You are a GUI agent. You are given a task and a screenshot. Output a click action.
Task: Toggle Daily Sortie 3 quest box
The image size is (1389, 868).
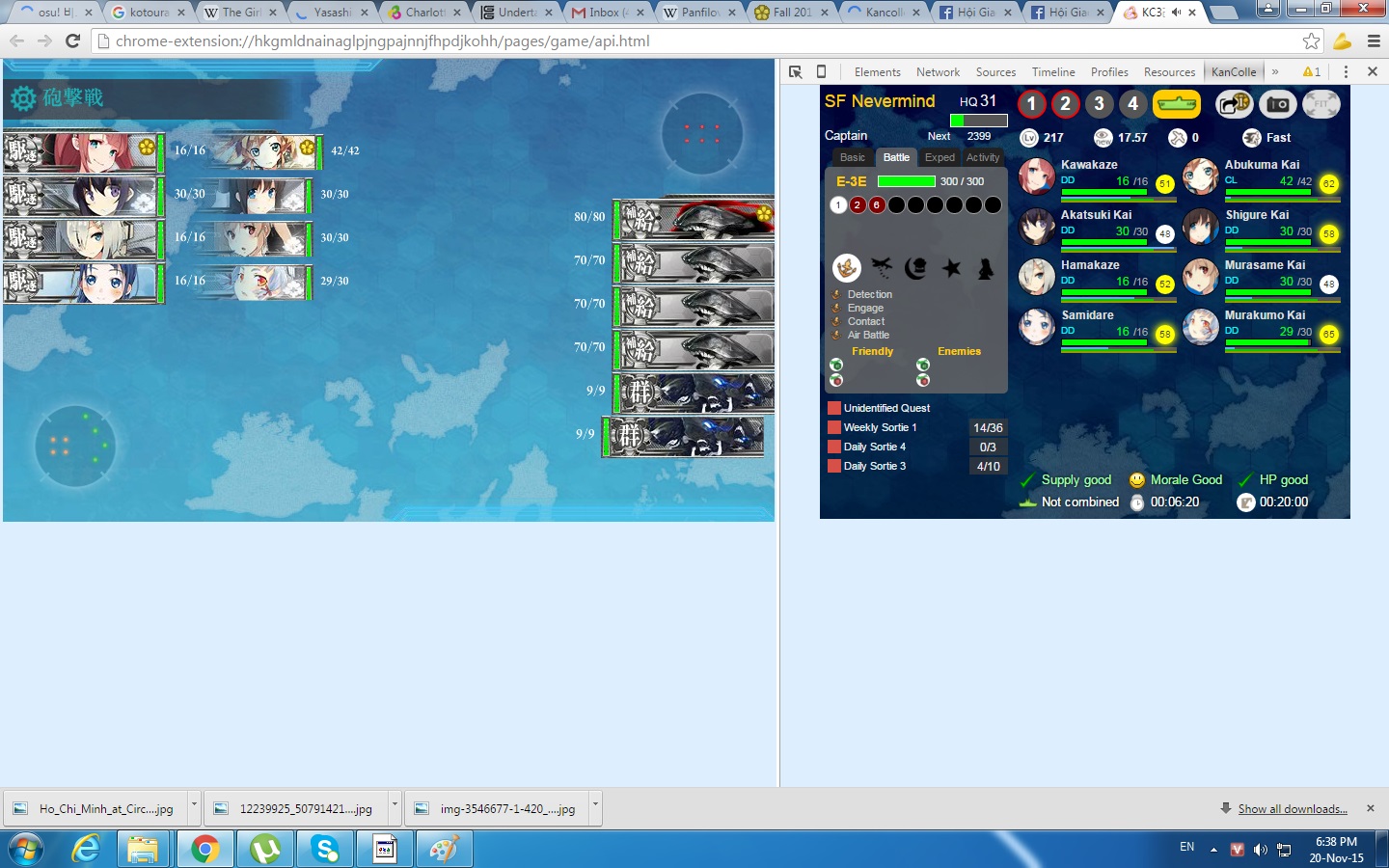click(x=834, y=466)
